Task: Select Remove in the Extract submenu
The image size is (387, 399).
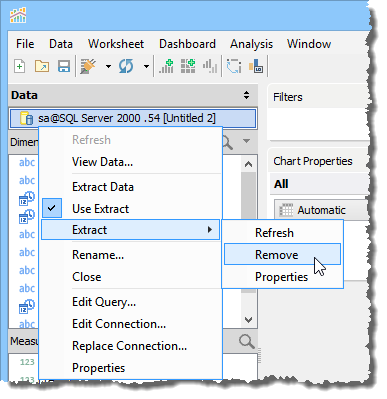Action: [x=283, y=254]
